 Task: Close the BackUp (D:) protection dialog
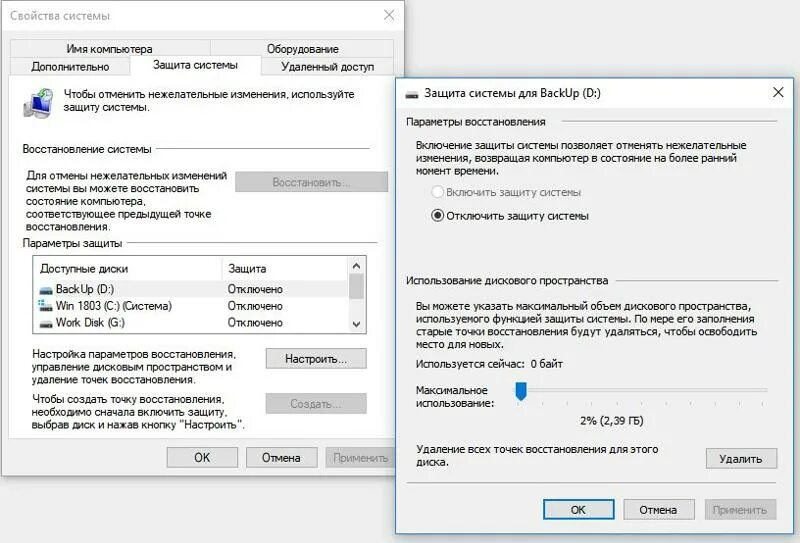tap(778, 92)
